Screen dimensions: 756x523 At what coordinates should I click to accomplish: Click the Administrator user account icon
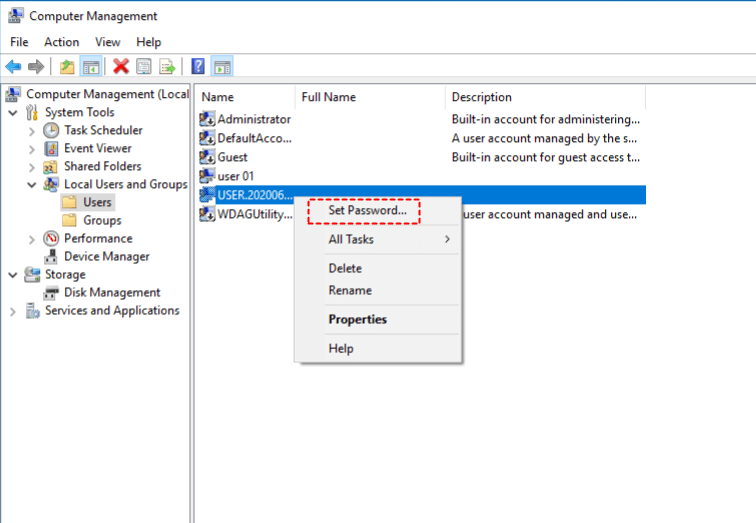pyautogui.click(x=207, y=119)
